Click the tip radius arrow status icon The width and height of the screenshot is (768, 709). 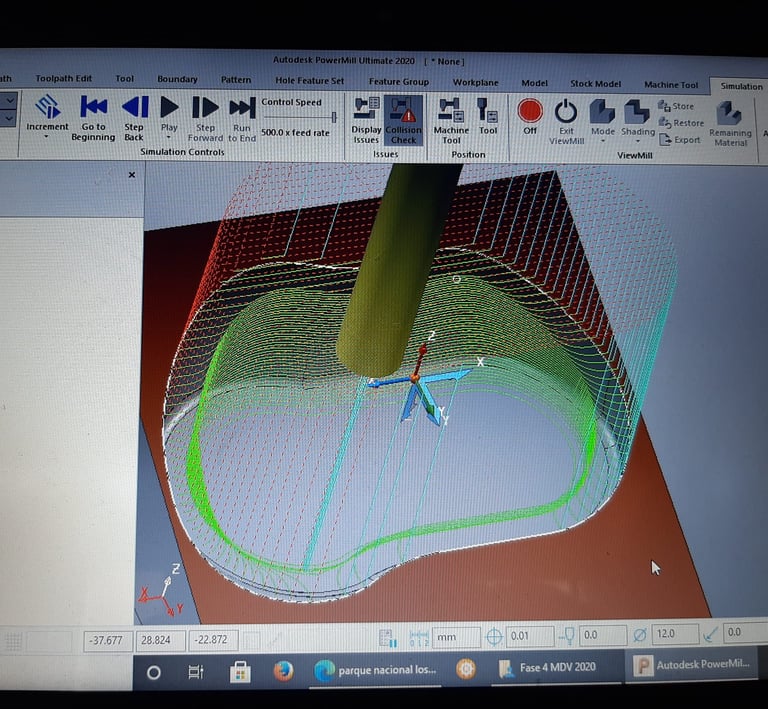[x=710, y=634]
